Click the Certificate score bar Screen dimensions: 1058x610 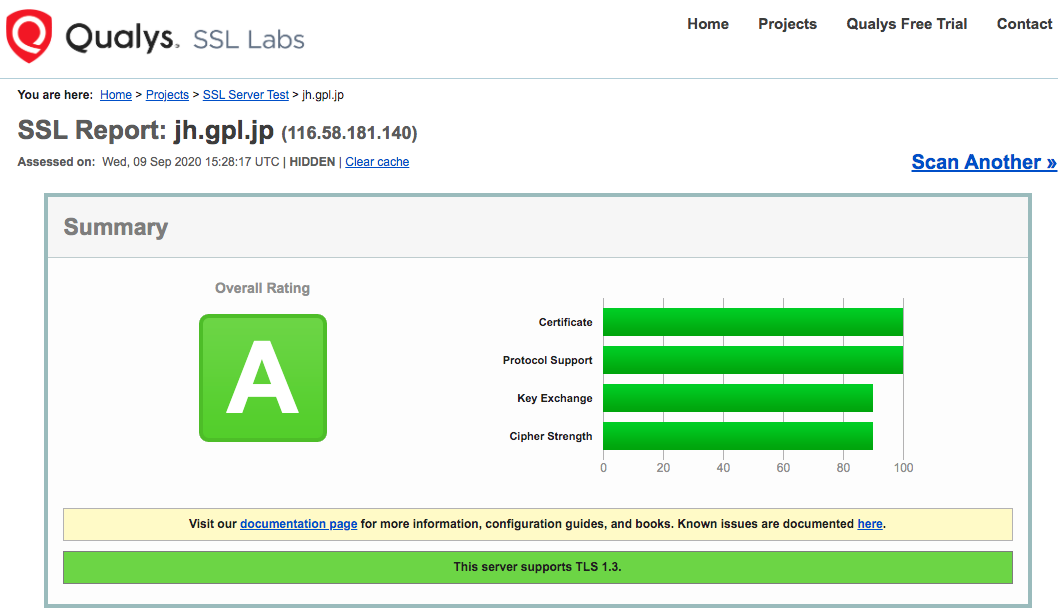pyautogui.click(x=752, y=322)
